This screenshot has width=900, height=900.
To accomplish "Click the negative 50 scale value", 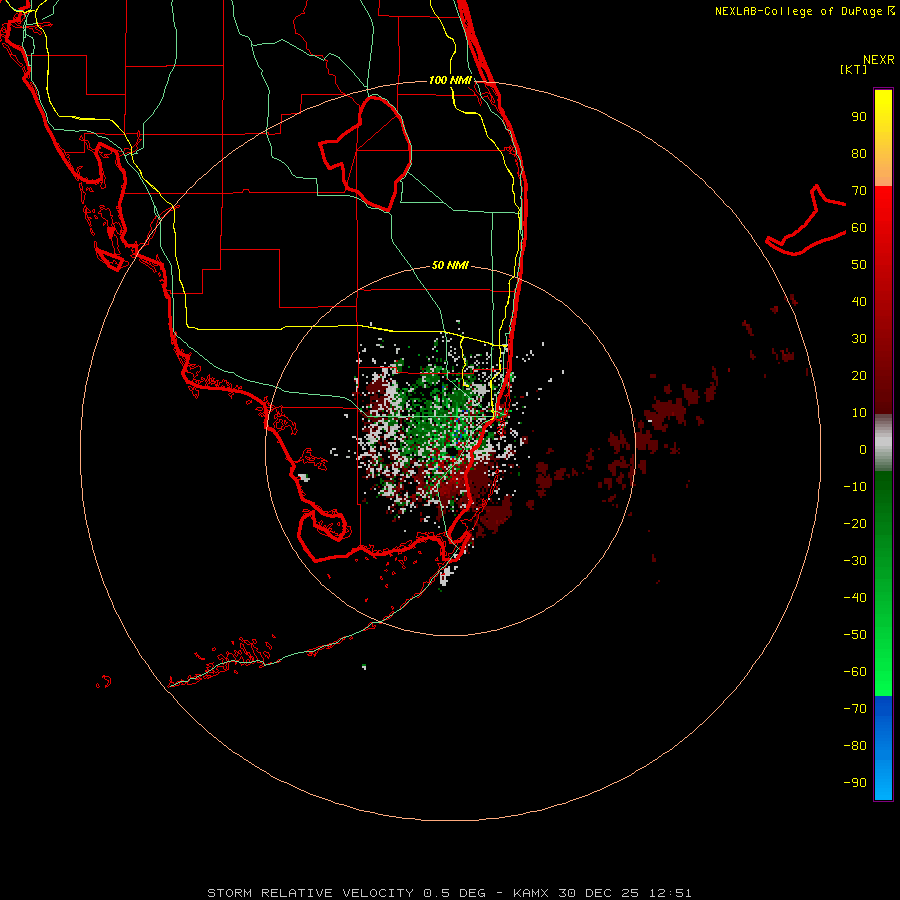I will 855,635.
